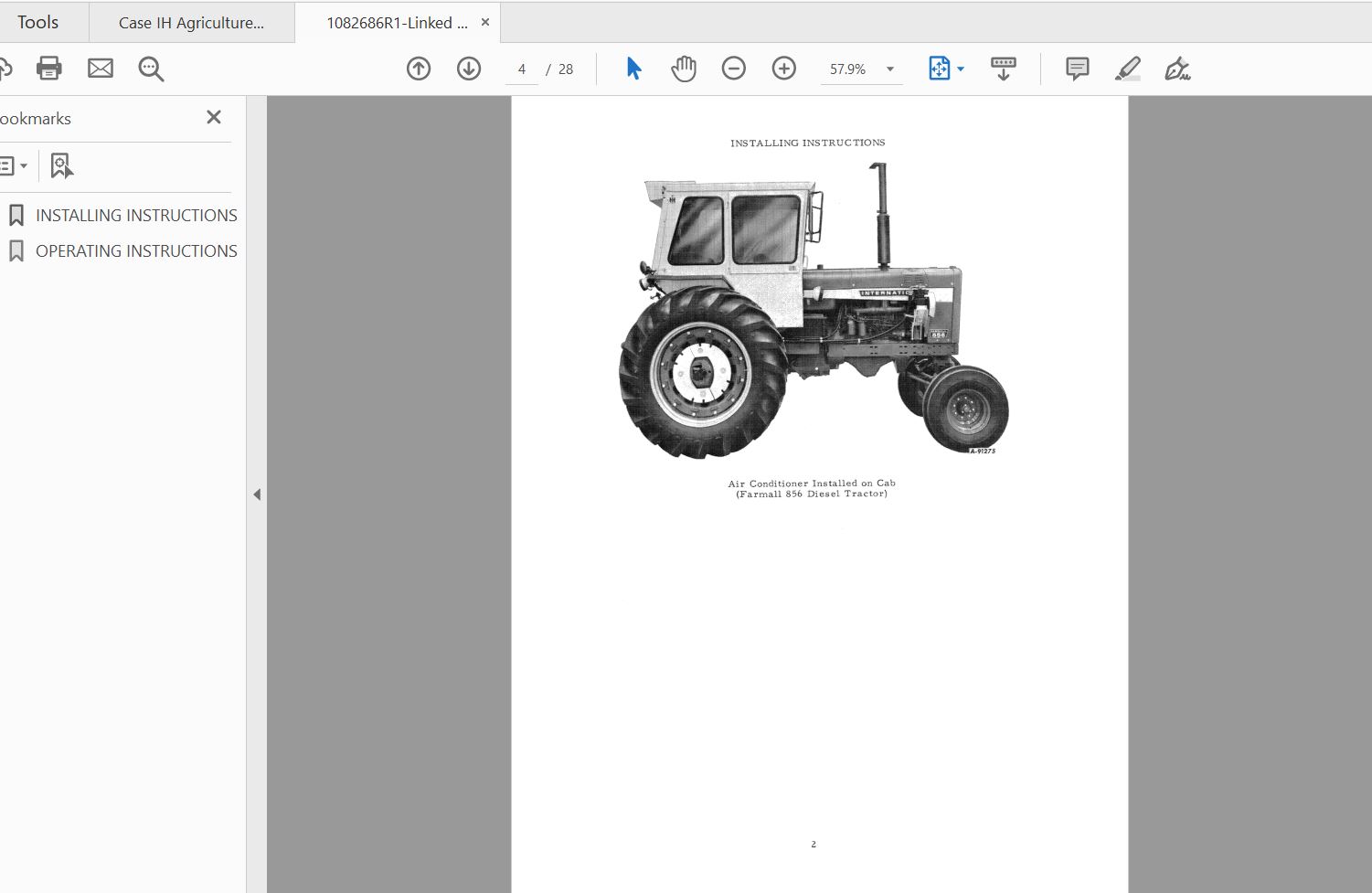The height and width of the screenshot is (893, 1372).
Task: Jump to INSTALLING INSTRUCTIONS bookmark
Action: click(136, 216)
